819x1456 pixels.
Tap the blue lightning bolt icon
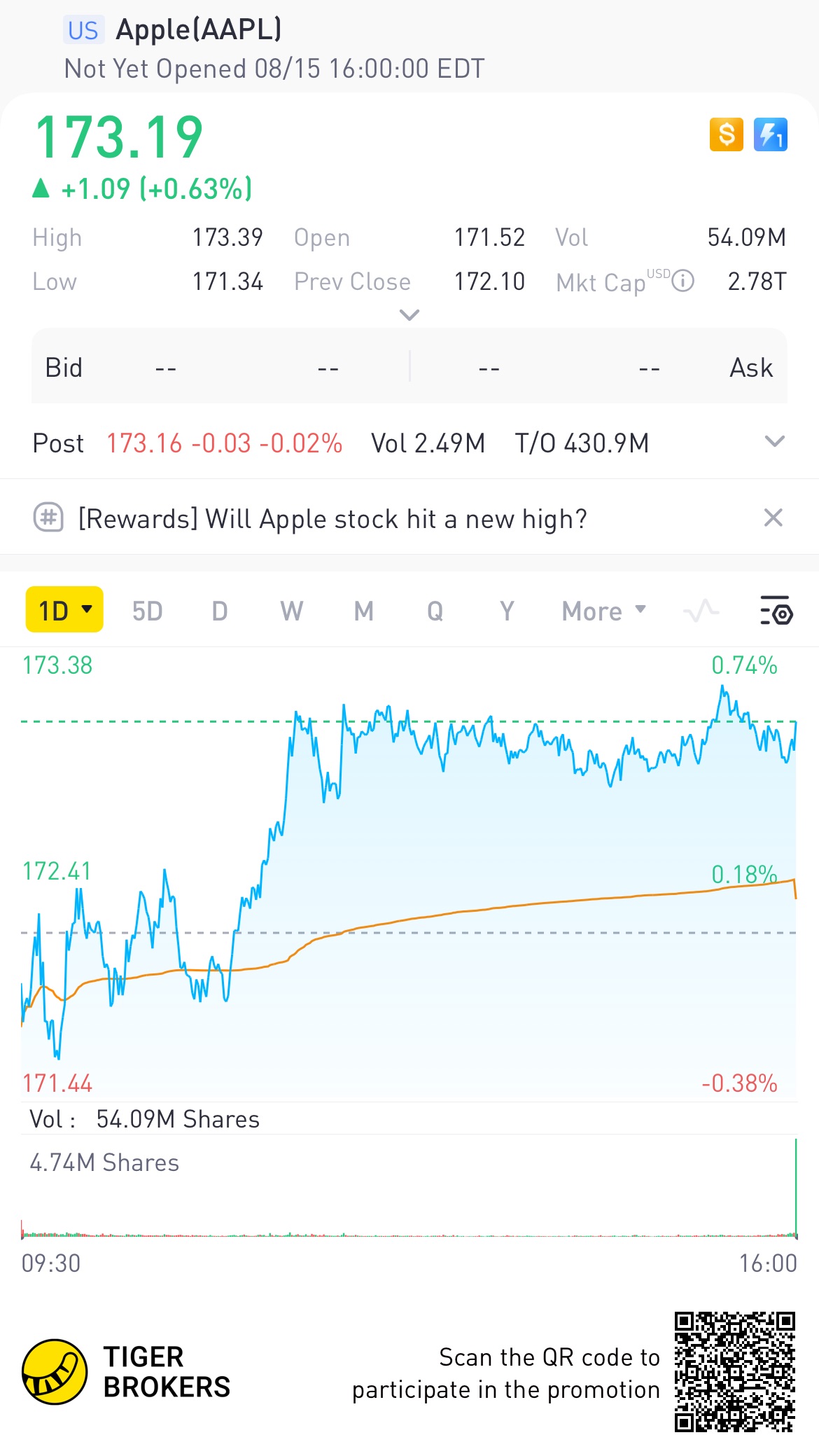770,134
